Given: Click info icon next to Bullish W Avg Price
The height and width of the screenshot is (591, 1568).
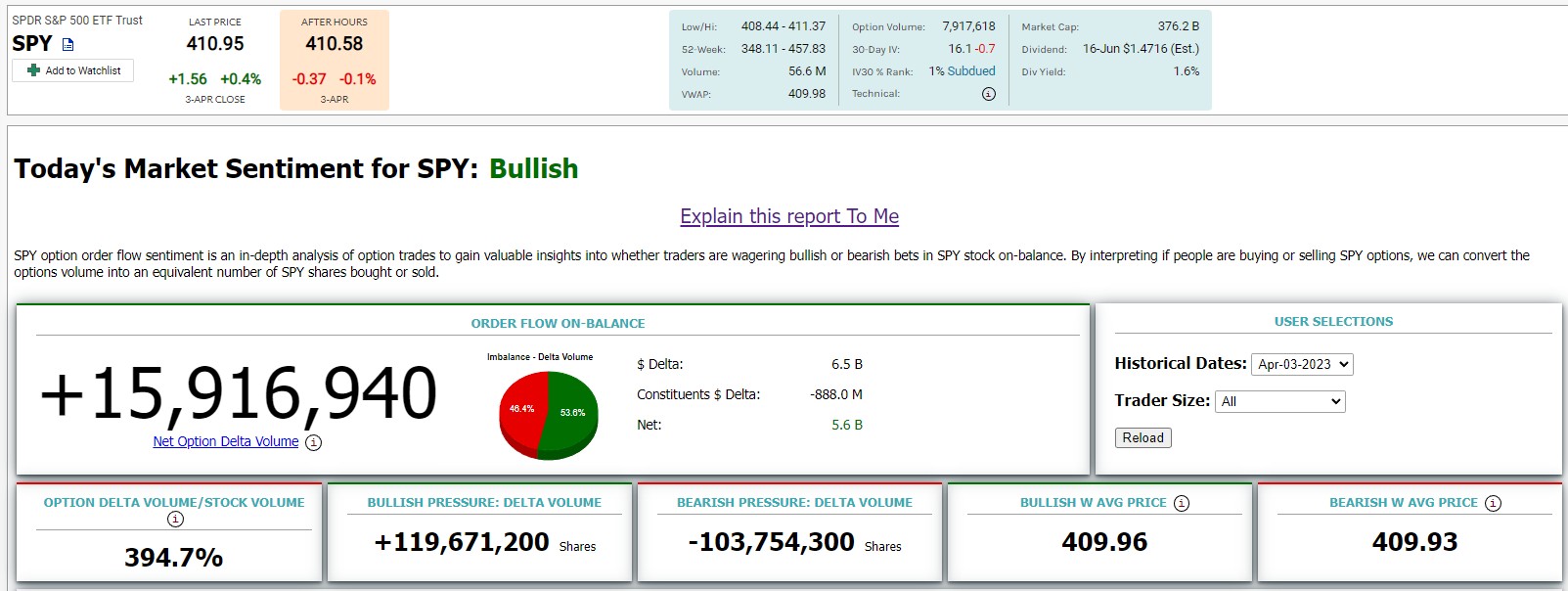Looking at the screenshot, I should [1182, 503].
